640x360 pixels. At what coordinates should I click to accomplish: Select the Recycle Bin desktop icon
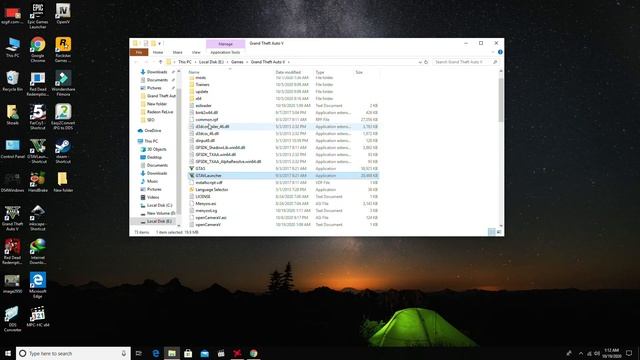[13, 81]
